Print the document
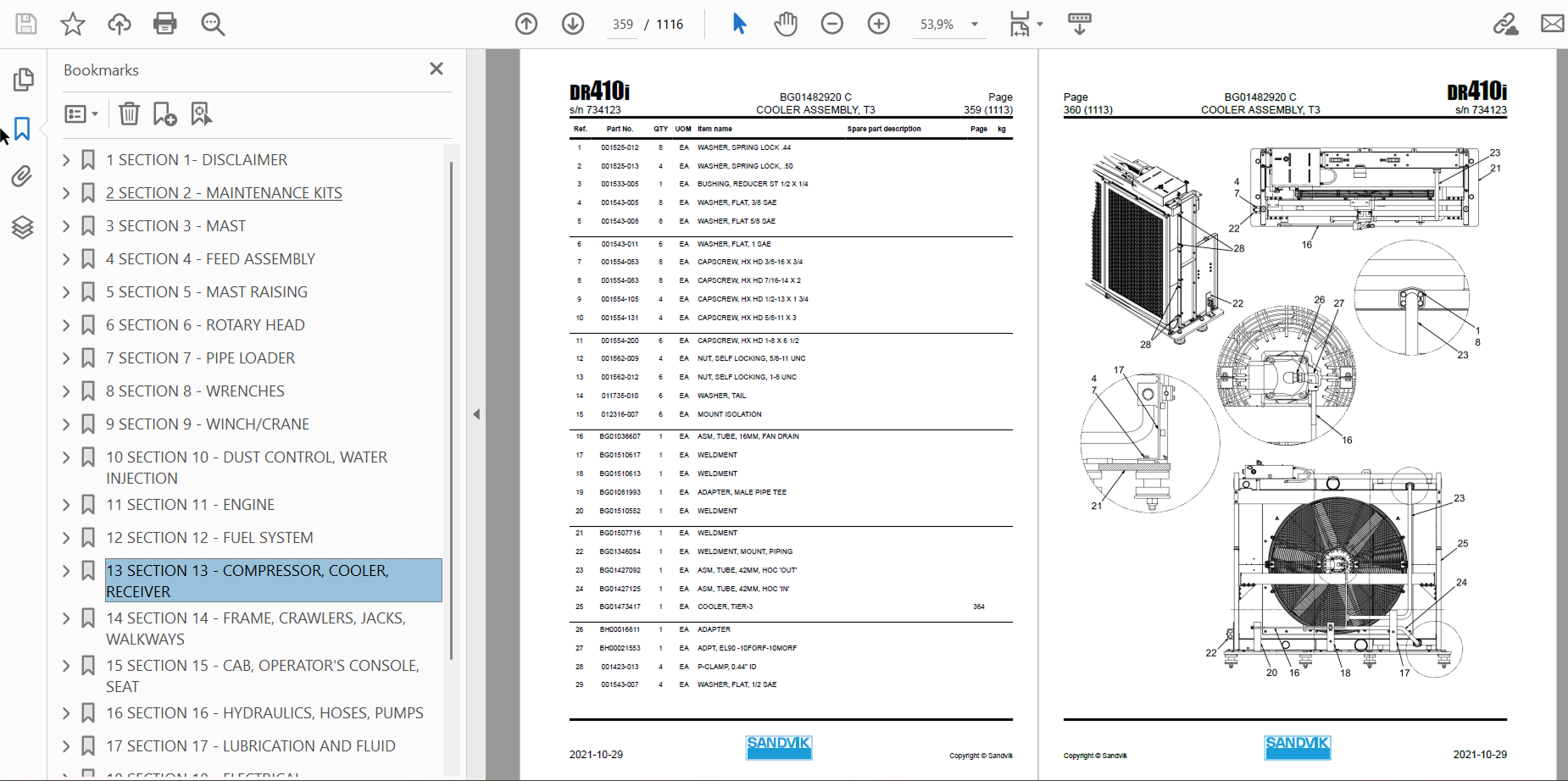Screen dimensions: 1568x781 pos(165,24)
